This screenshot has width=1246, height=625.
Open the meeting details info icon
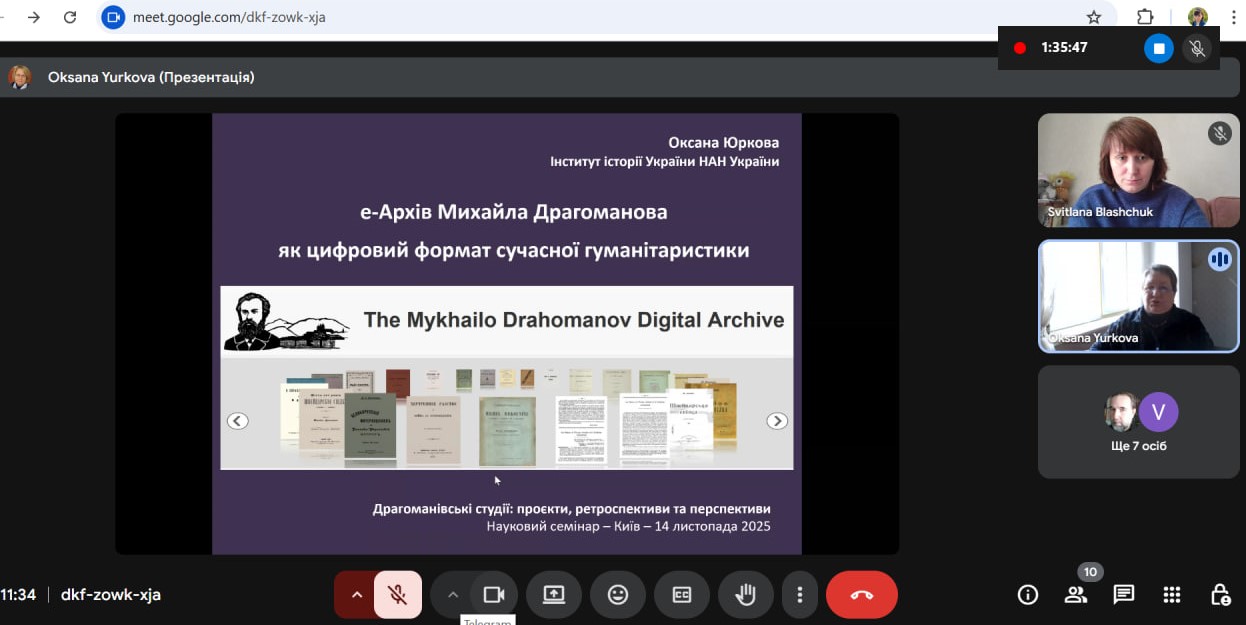click(1027, 595)
